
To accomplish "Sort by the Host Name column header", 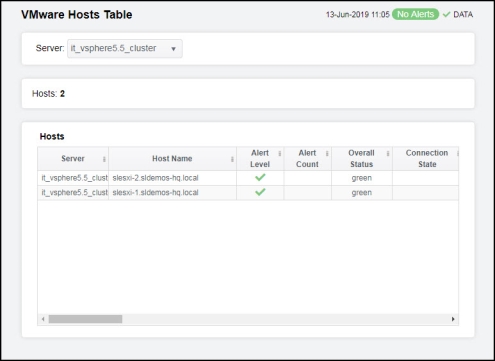I will pyautogui.click(x=172, y=159).
